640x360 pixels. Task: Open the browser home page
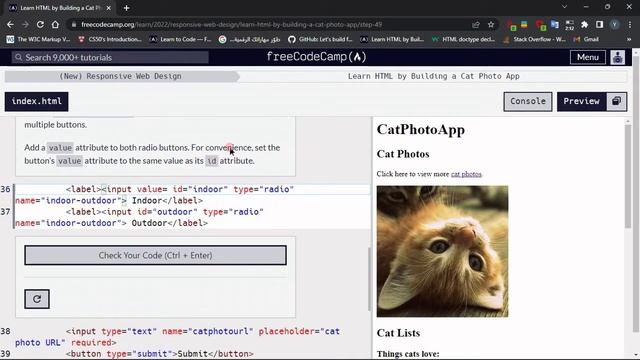click(55, 24)
